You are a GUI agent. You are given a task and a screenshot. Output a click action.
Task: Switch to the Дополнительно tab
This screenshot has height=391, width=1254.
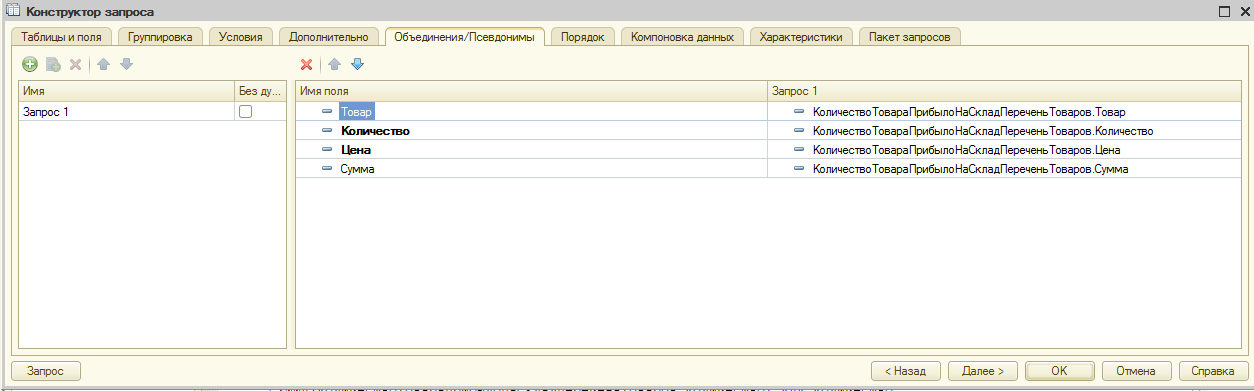coord(329,37)
